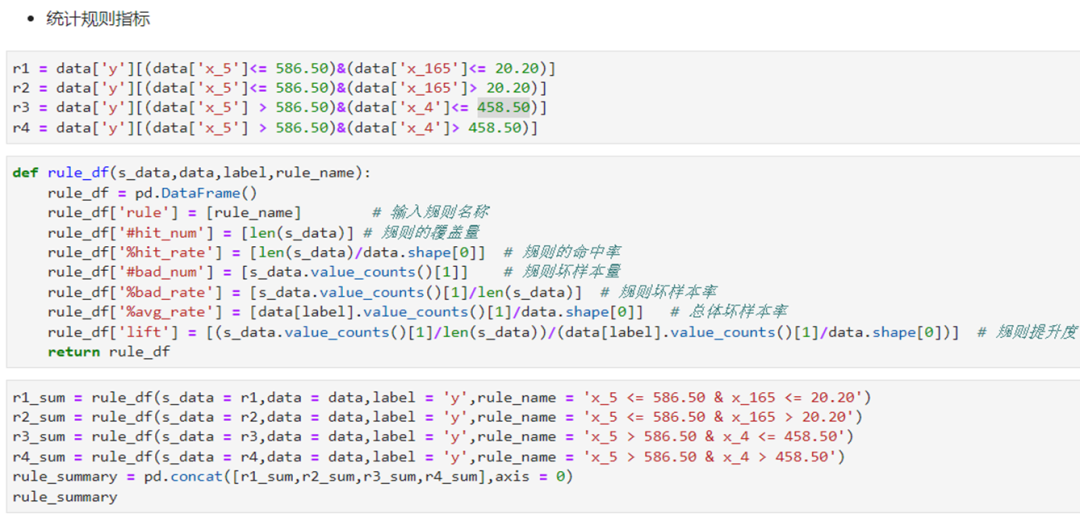This screenshot has height=517, width=1080.
Task: Click the final standalone rule_summary line
Action: point(64,497)
